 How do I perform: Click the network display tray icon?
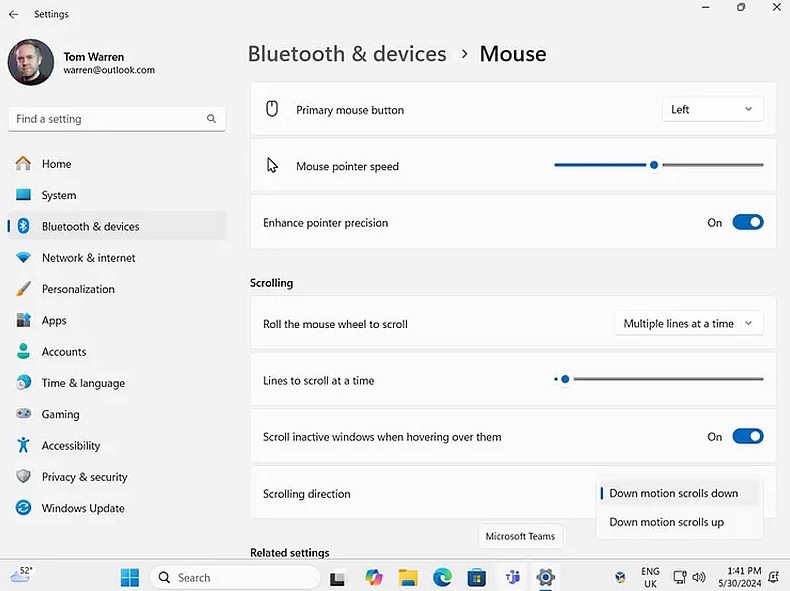680,577
